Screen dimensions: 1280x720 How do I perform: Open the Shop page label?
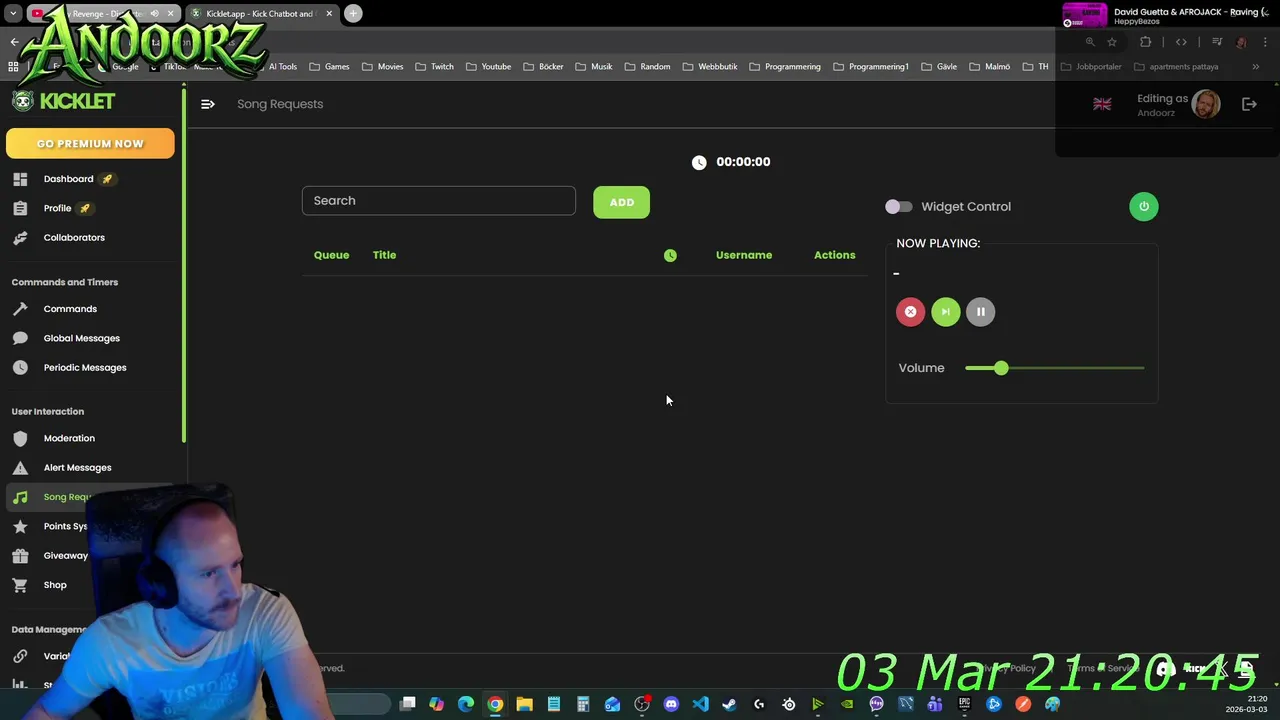[x=55, y=585]
